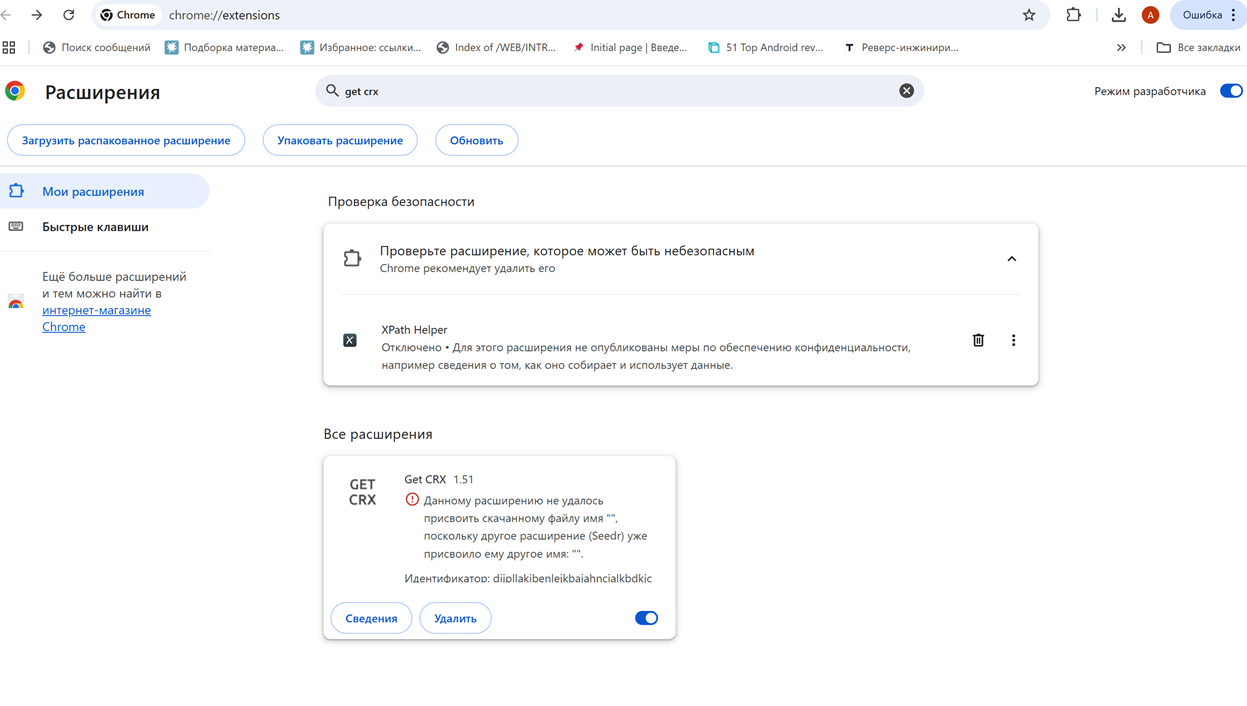The width and height of the screenshot is (1247, 706).
Task: Open the Extensions puzzle icon in toolbar
Action: click(x=1074, y=15)
